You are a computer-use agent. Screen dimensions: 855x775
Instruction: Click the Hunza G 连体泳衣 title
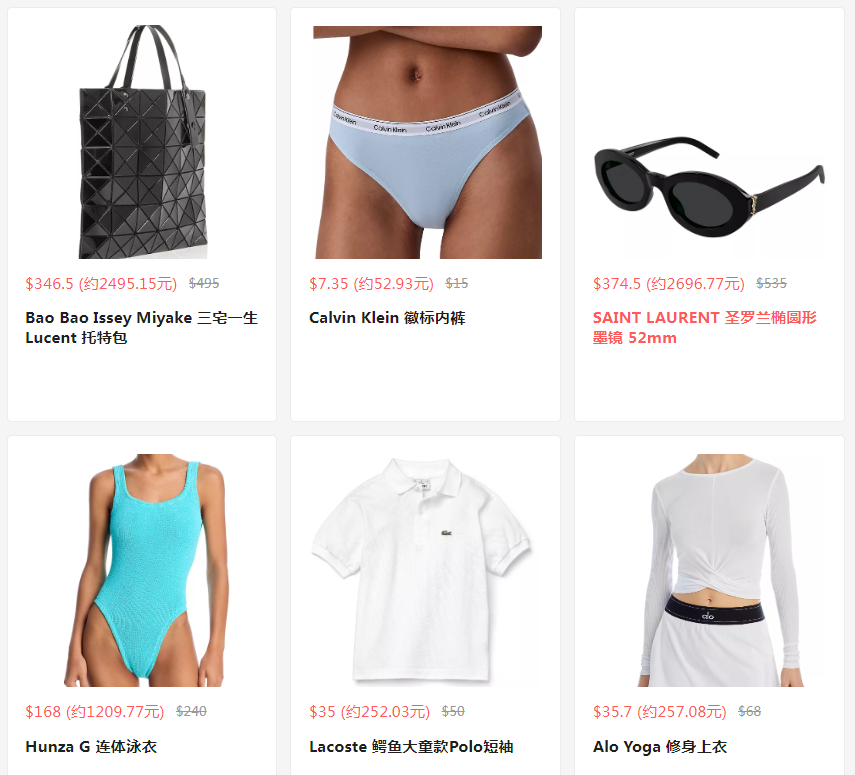tap(91, 747)
